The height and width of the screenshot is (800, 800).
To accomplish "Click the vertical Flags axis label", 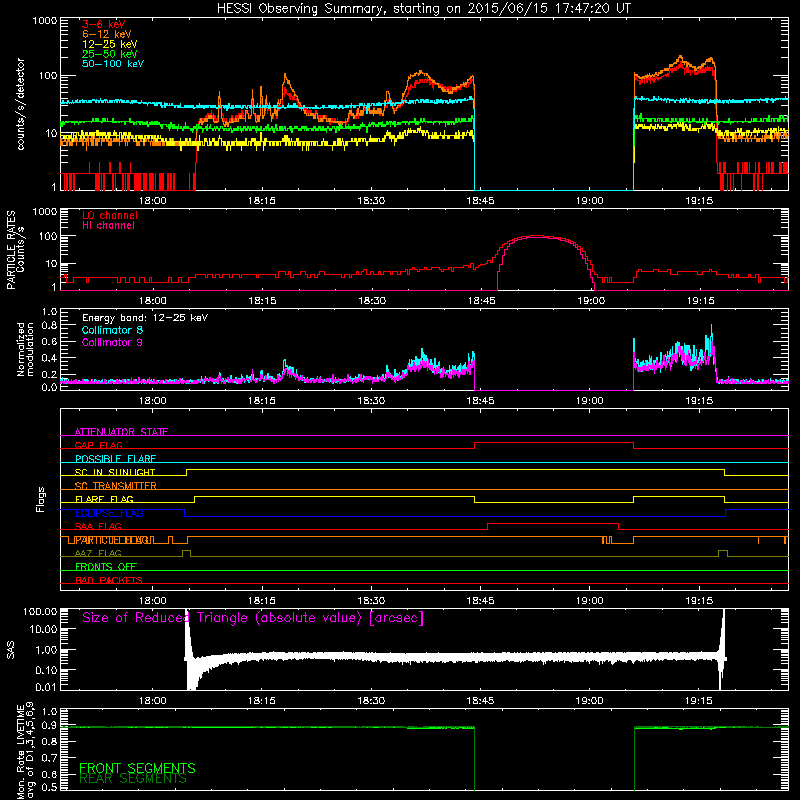I will 41,499.
